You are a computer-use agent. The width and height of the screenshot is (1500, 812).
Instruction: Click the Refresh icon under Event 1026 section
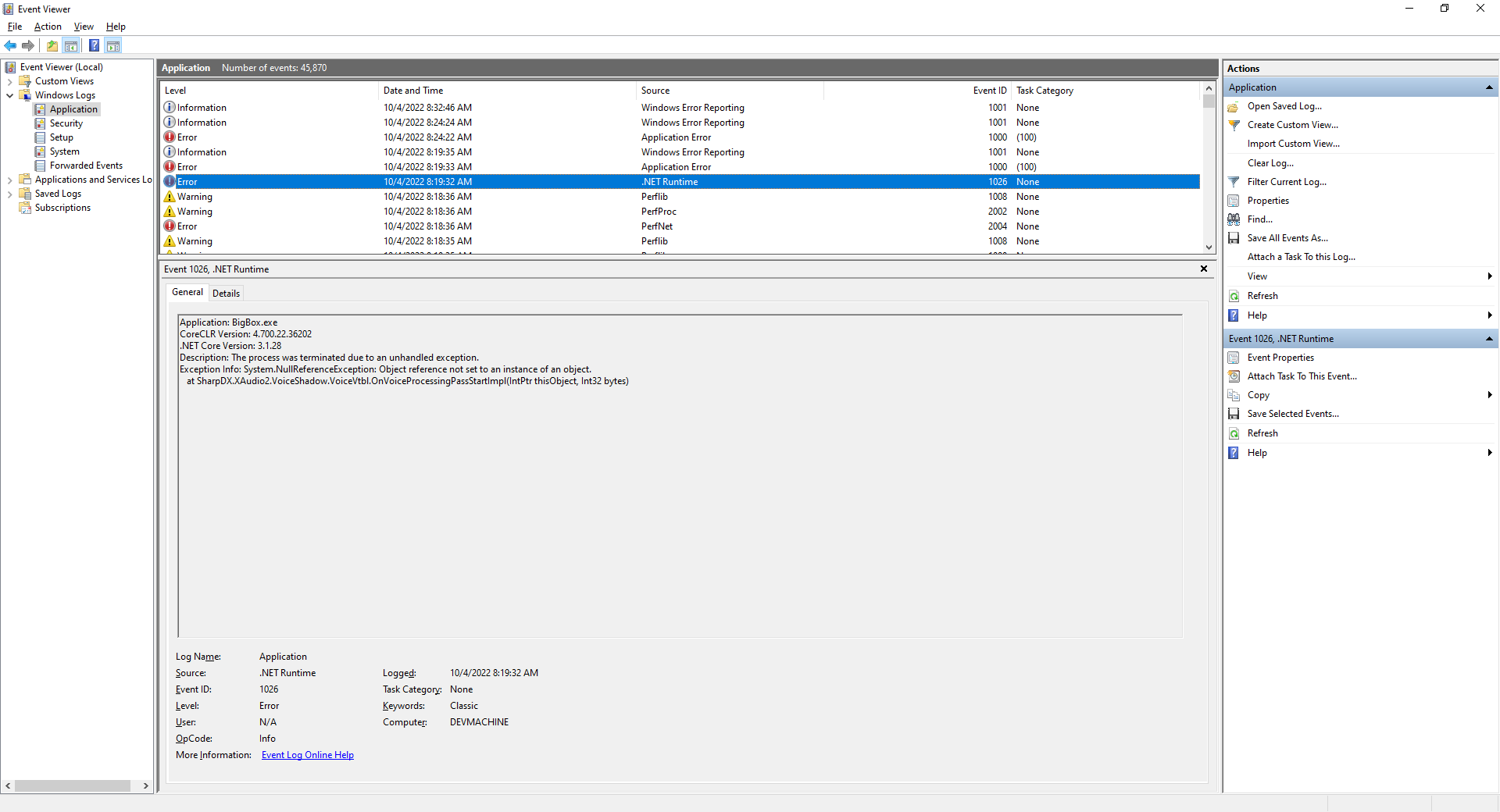tap(1234, 433)
